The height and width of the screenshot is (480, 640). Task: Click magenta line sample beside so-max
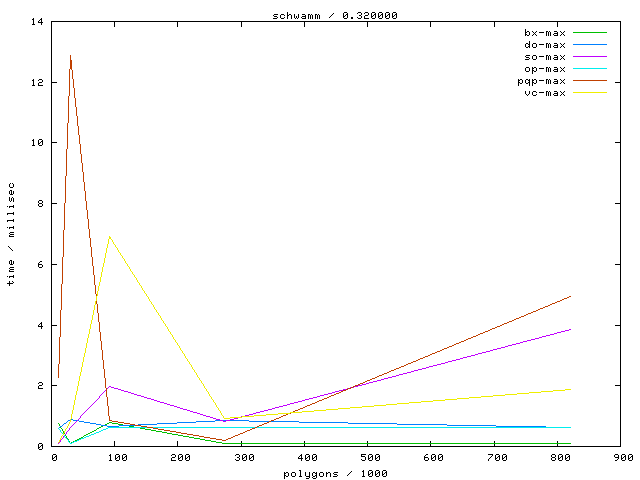tap(590, 57)
